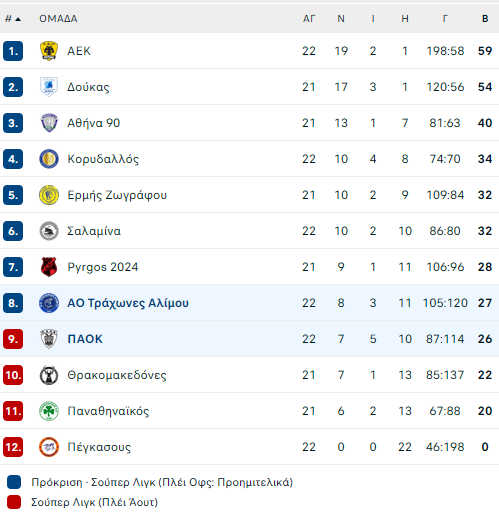Open the Πέγκασους orange team badge

49,447
